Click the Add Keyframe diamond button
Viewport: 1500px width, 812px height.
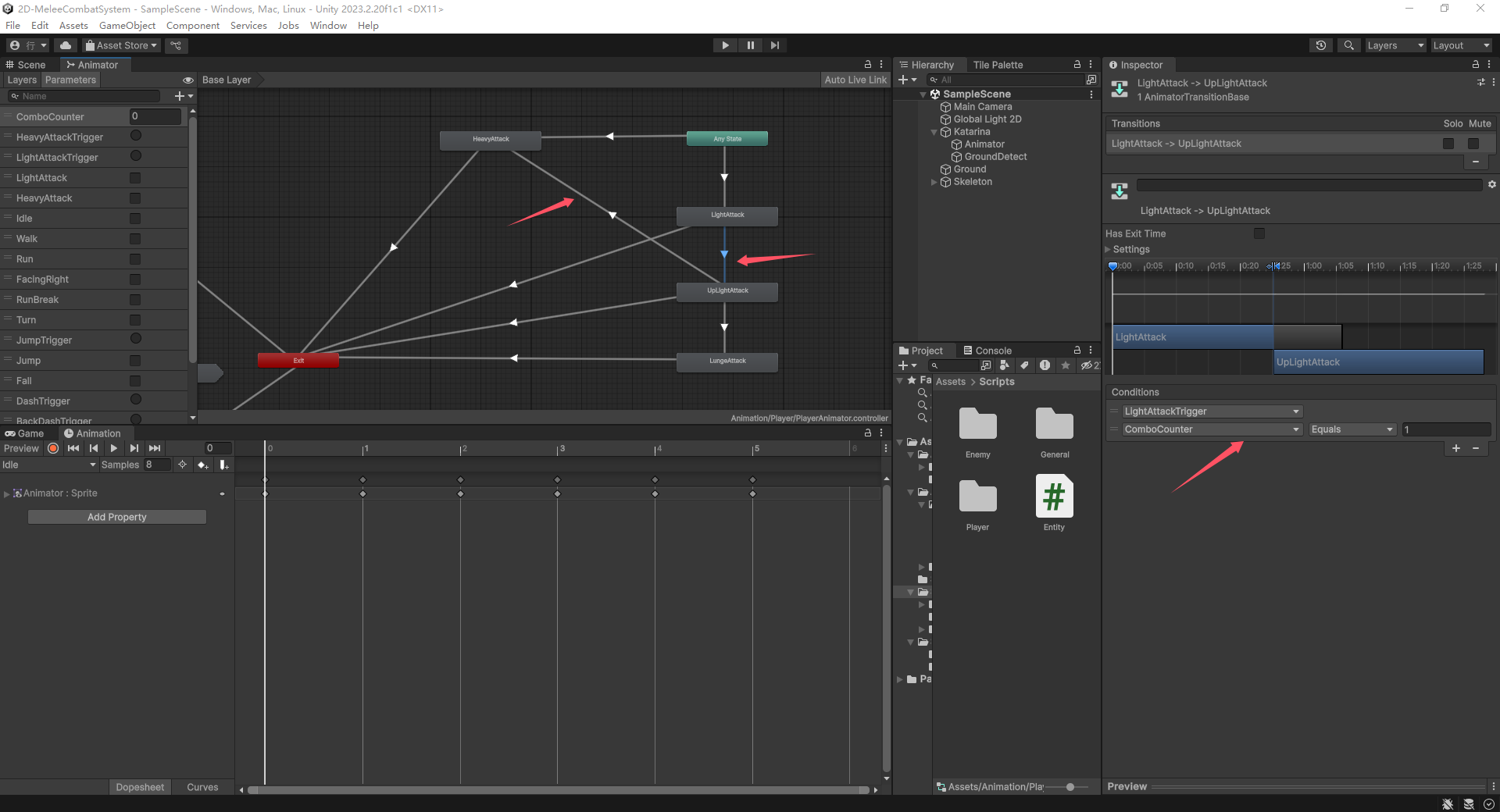point(203,465)
